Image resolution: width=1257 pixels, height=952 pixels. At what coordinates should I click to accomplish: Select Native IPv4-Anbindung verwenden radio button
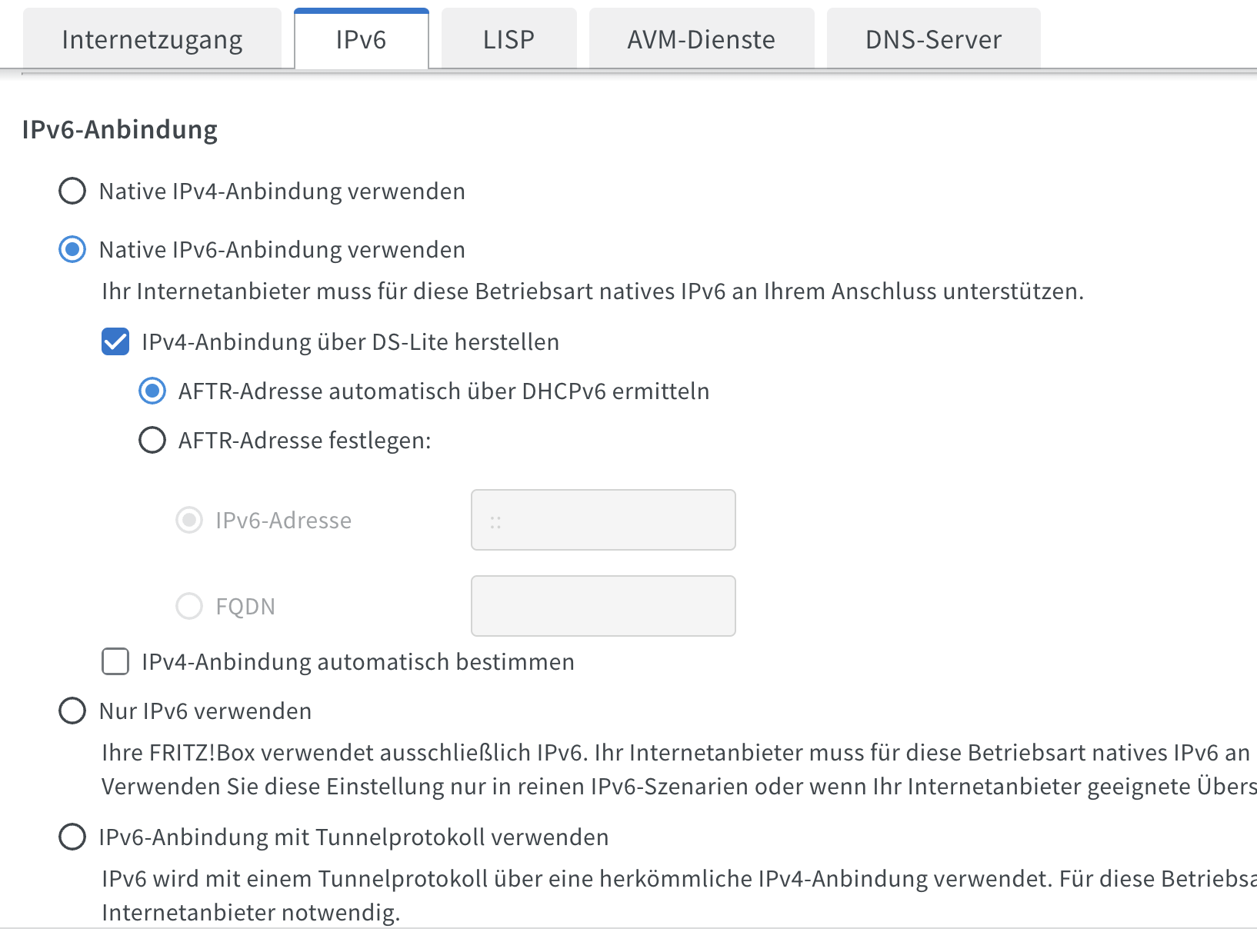coord(72,191)
